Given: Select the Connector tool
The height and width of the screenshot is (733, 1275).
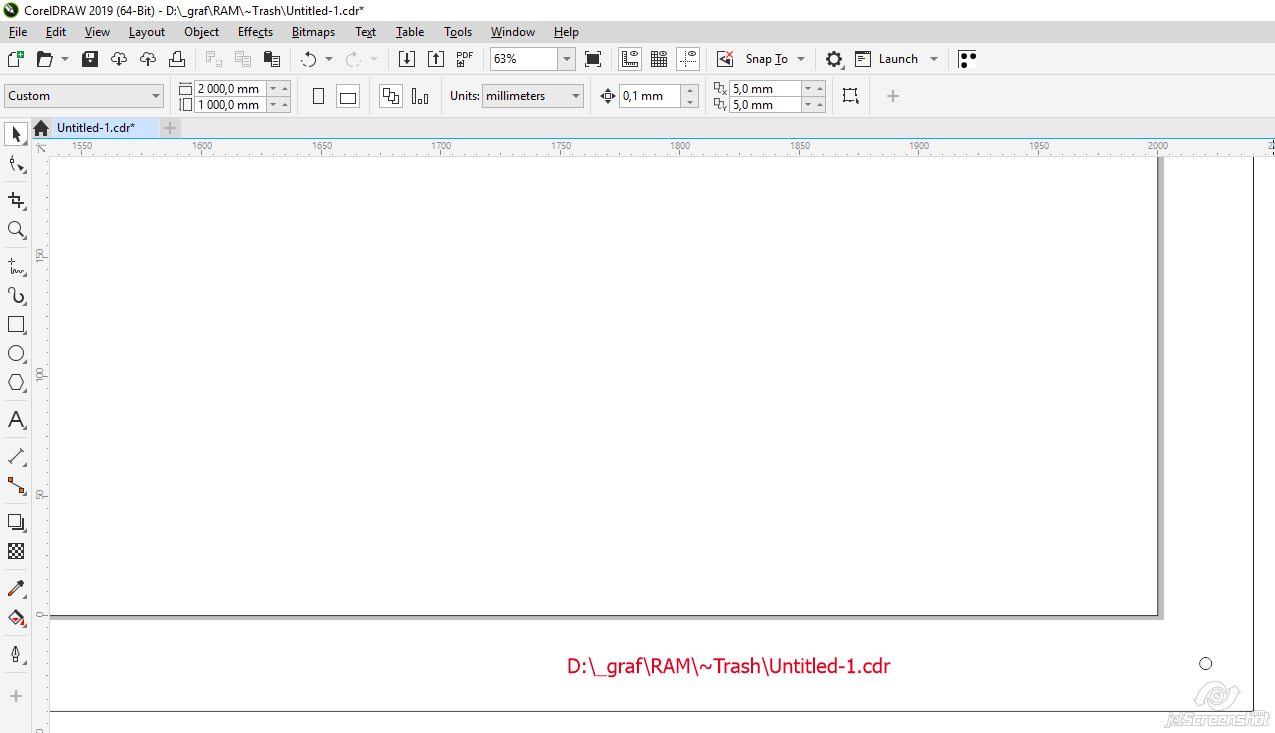Looking at the screenshot, I should click(16, 486).
